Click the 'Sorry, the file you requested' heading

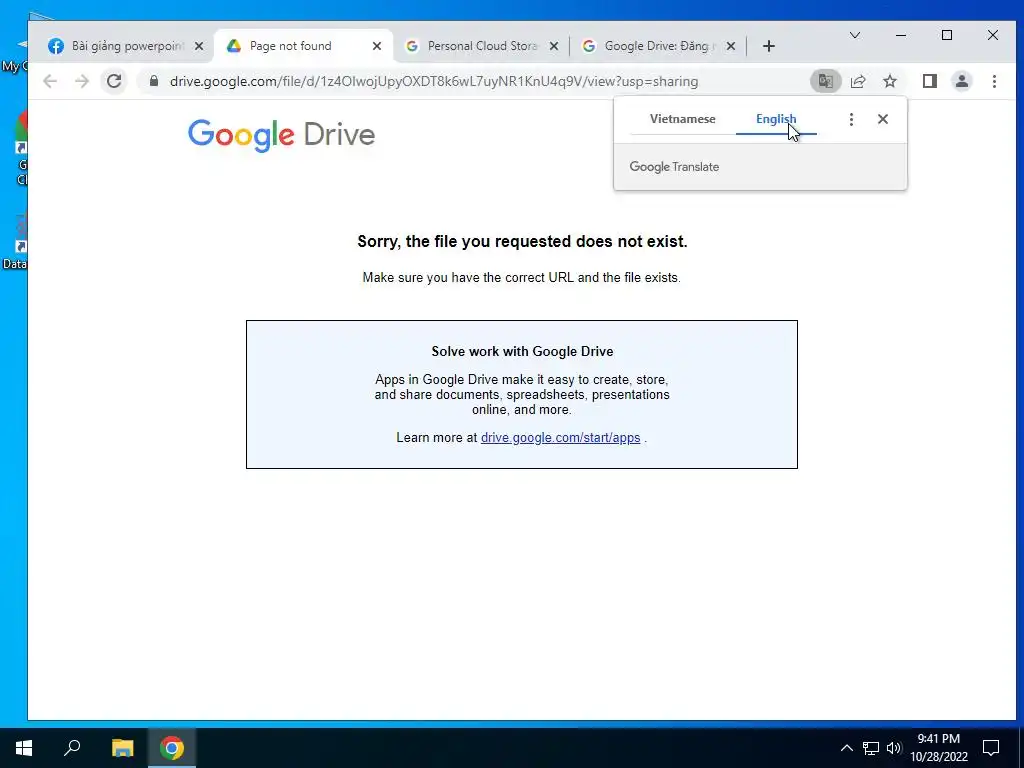point(522,242)
